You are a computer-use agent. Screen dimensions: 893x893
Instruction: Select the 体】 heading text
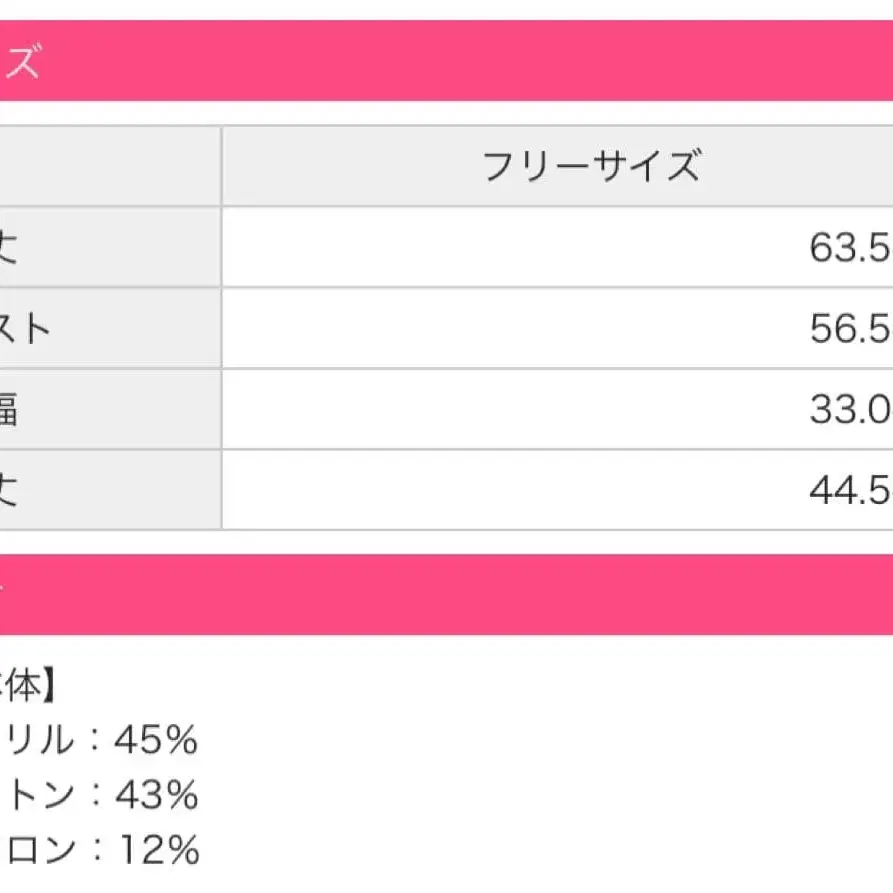tap(30, 686)
